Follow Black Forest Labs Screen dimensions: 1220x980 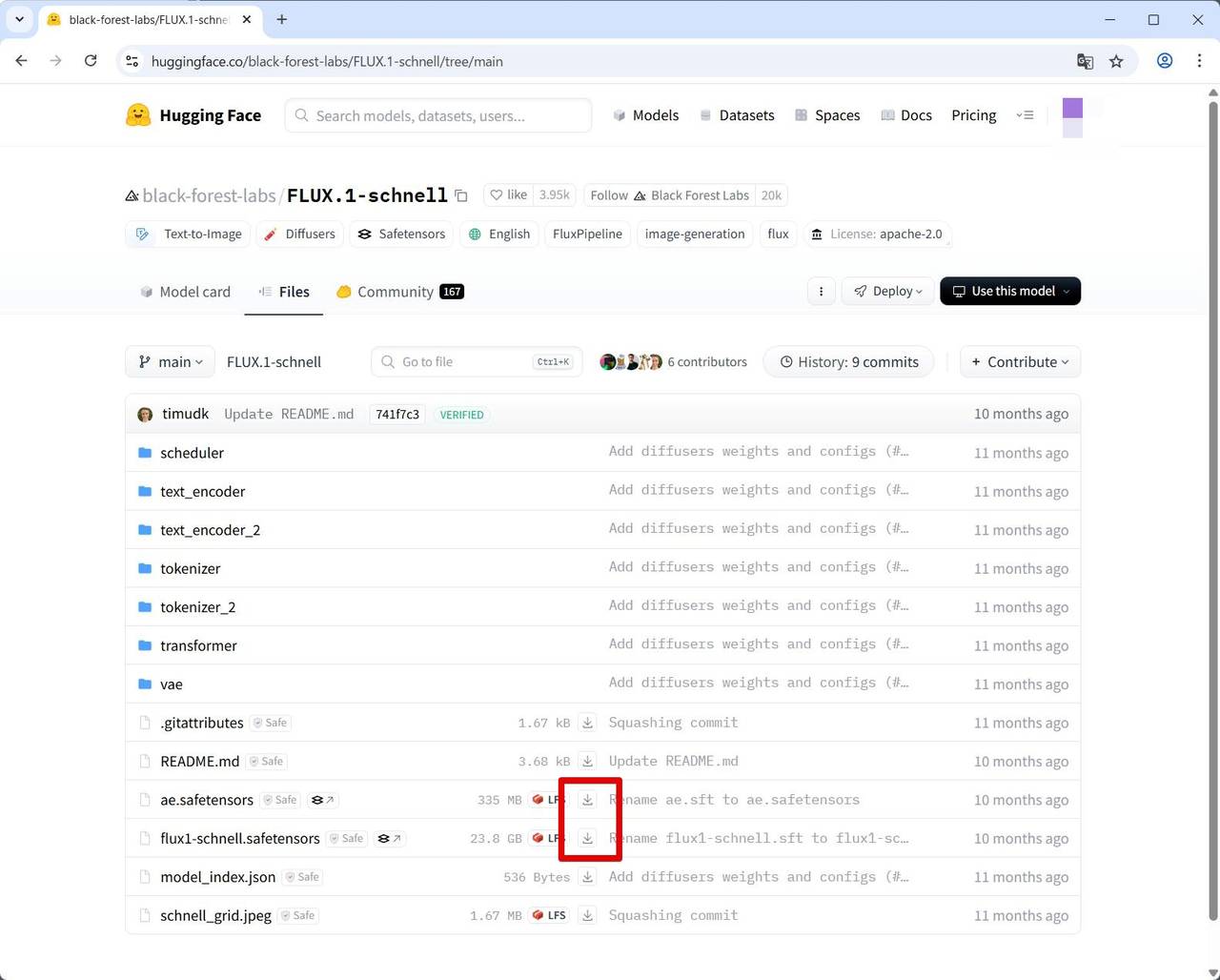coord(669,195)
